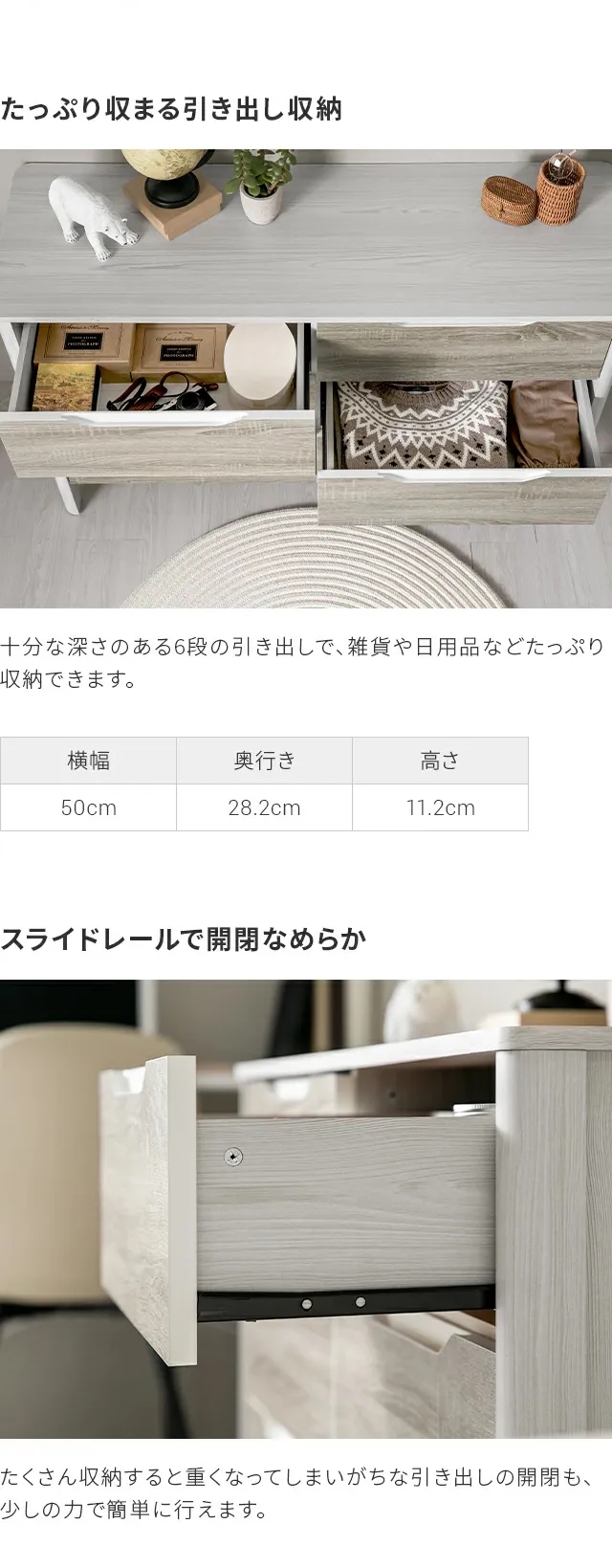This screenshot has width=612, height=1568.
Task: Click heading スライドレールで開閉なめらか
Action: click(x=184, y=939)
